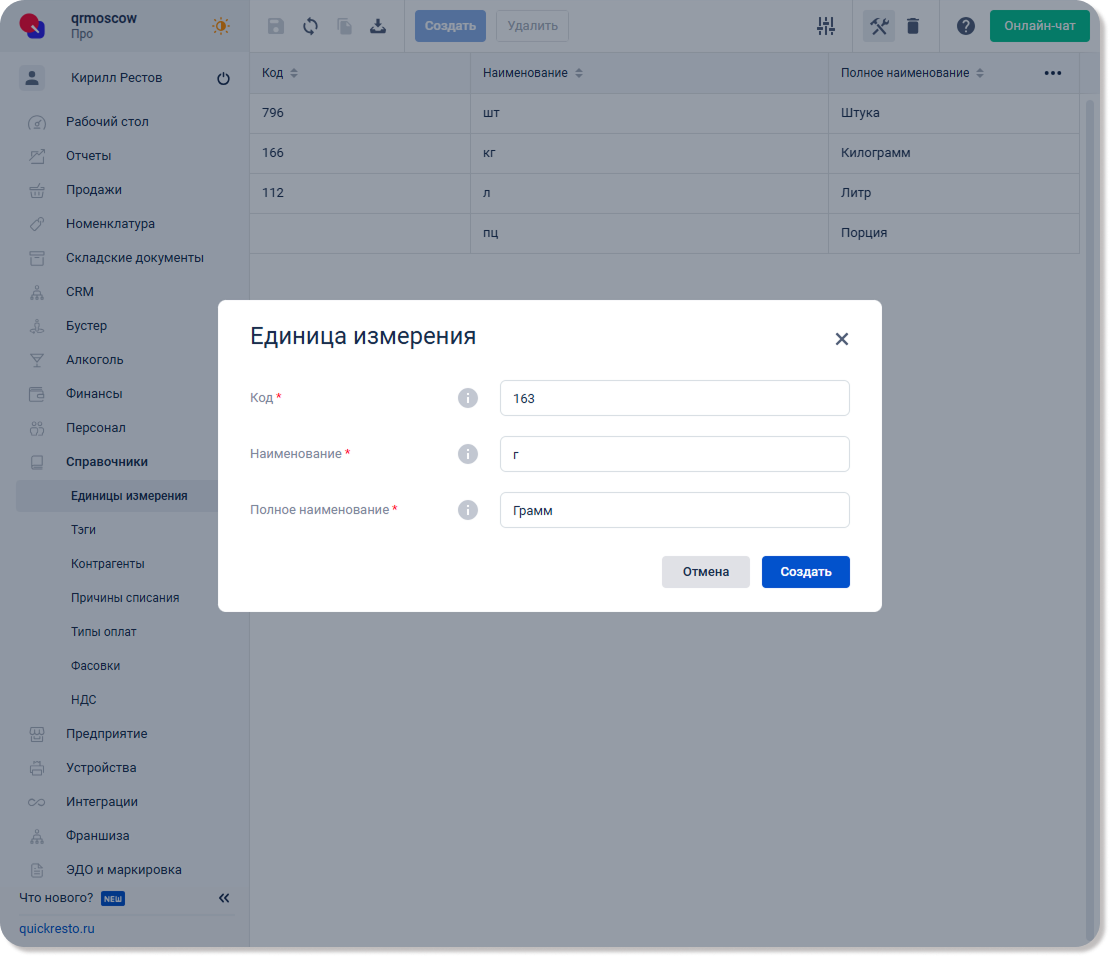Open Тэги in the sidebar
The image size is (1109, 956).
(84, 530)
